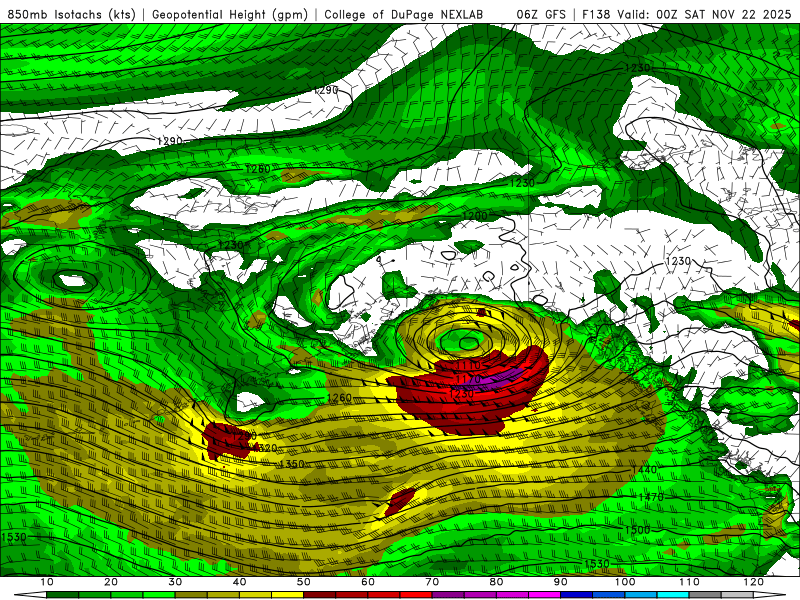The image size is (800, 600).
Task: Click the "1350" height contour label
Action: 292,464
